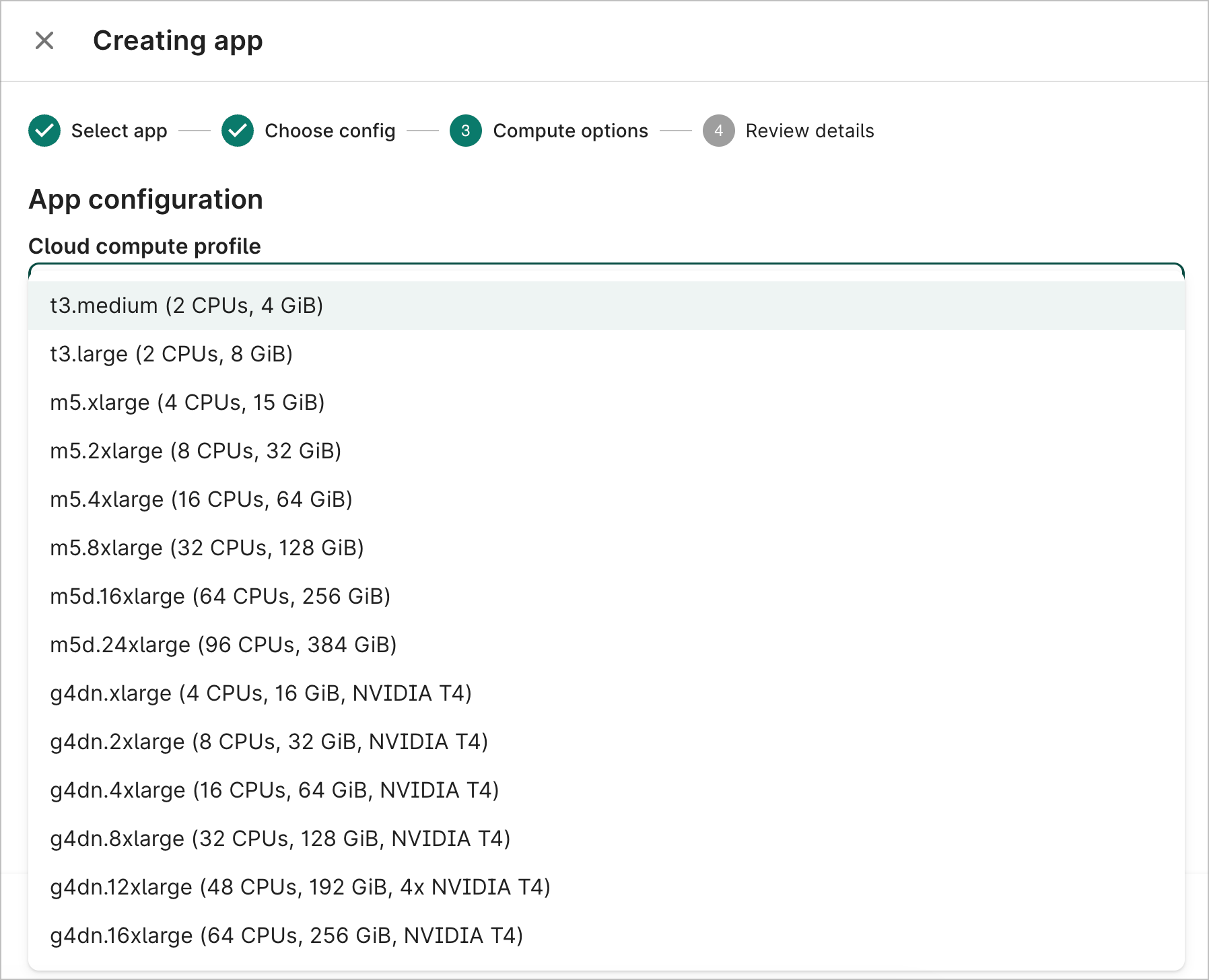The width and height of the screenshot is (1209, 980).
Task: Pick m5d.16xlarge (64 CPUs, 256 GiB)
Action: [220, 596]
